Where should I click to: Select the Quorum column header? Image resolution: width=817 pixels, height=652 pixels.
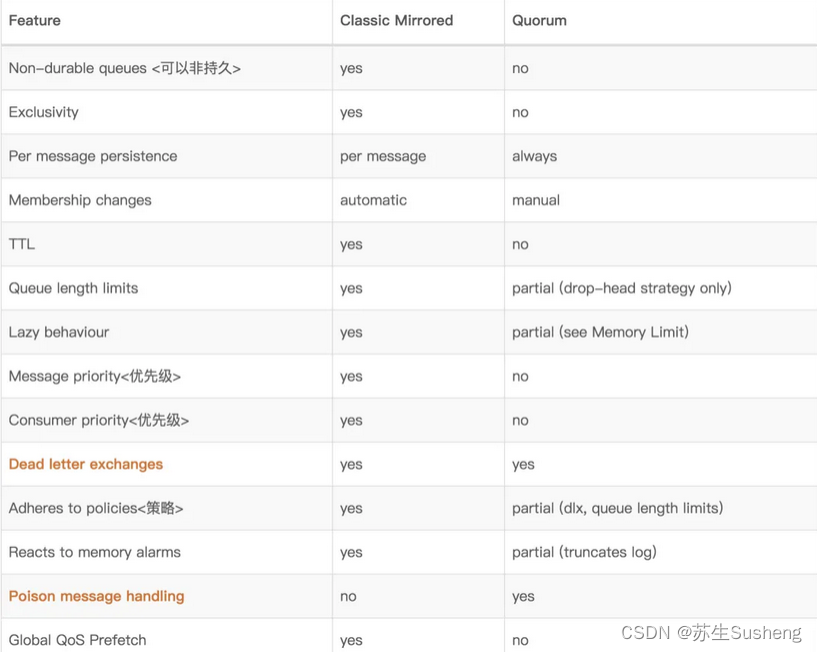[x=539, y=20]
